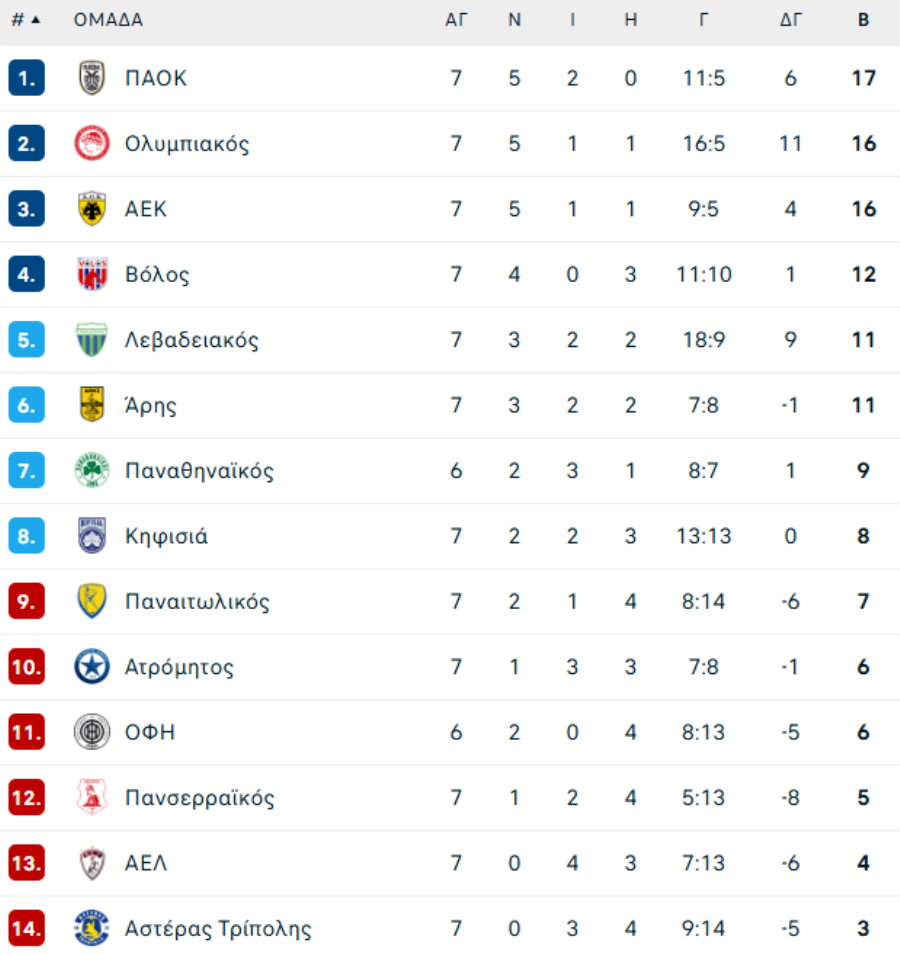Click the Ατρόμητος blue star logo
The image size is (900, 955).
click(x=92, y=667)
